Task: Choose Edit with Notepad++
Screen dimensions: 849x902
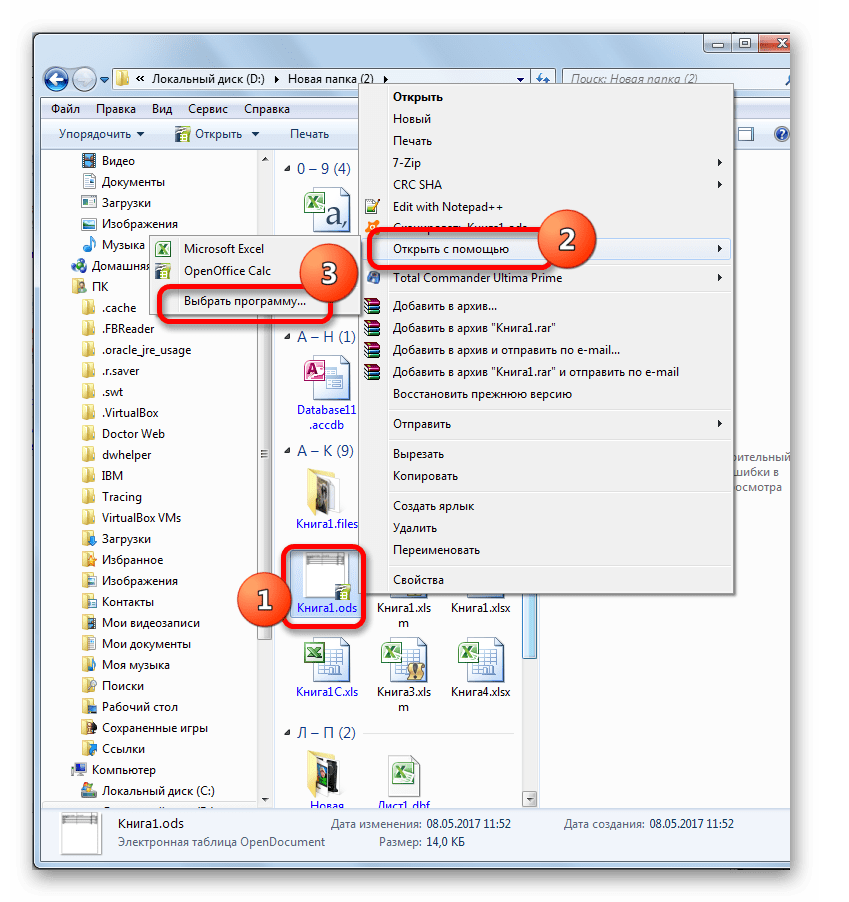Action: click(x=448, y=207)
